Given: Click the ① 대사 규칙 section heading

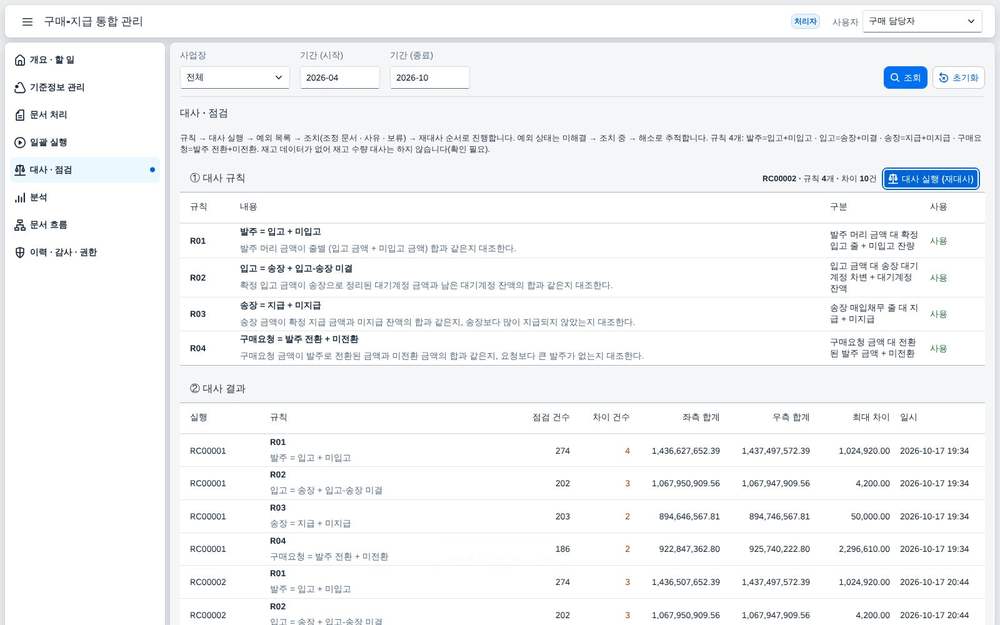Looking at the screenshot, I should 217,178.
